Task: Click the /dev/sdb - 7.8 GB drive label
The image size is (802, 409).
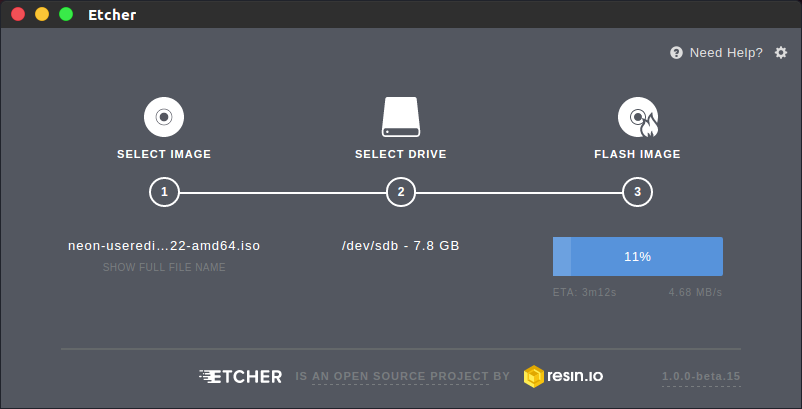Action: tap(400, 245)
